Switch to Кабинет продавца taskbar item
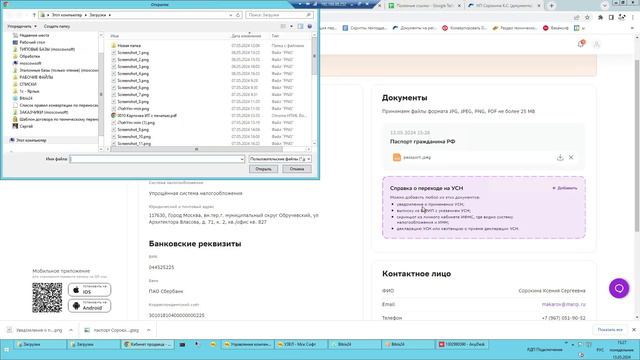Image resolution: width=640 pixels, height=360 pixels. point(148,345)
